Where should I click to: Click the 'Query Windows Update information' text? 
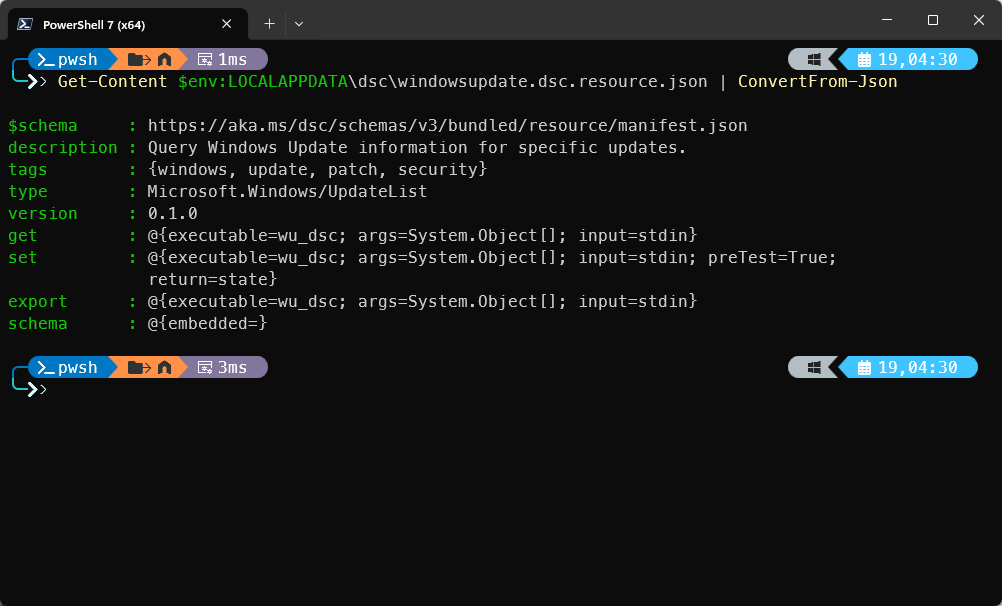coord(307,148)
